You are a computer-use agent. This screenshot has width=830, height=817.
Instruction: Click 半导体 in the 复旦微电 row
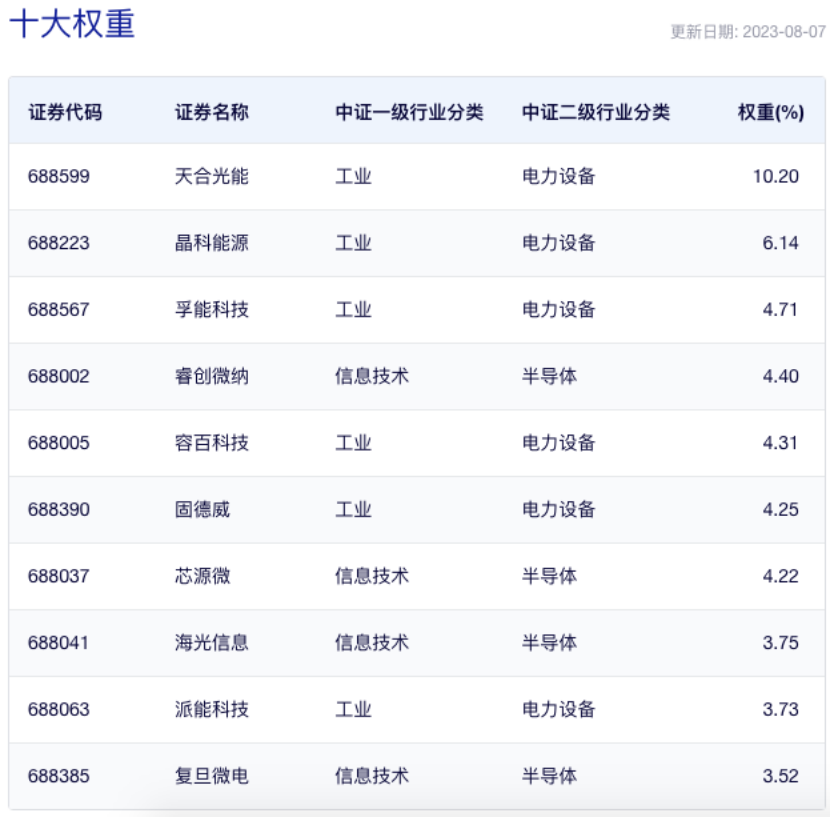coord(549,777)
